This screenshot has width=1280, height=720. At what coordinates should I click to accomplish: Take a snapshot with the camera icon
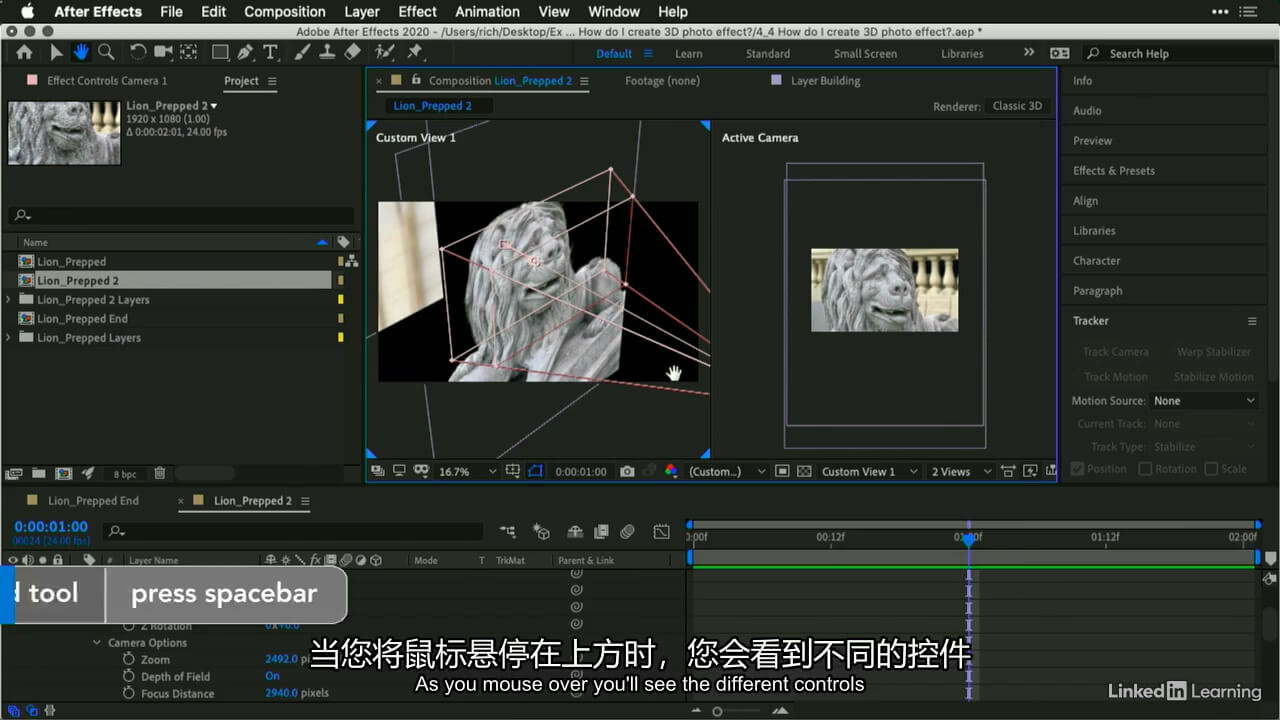pos(627,471)
